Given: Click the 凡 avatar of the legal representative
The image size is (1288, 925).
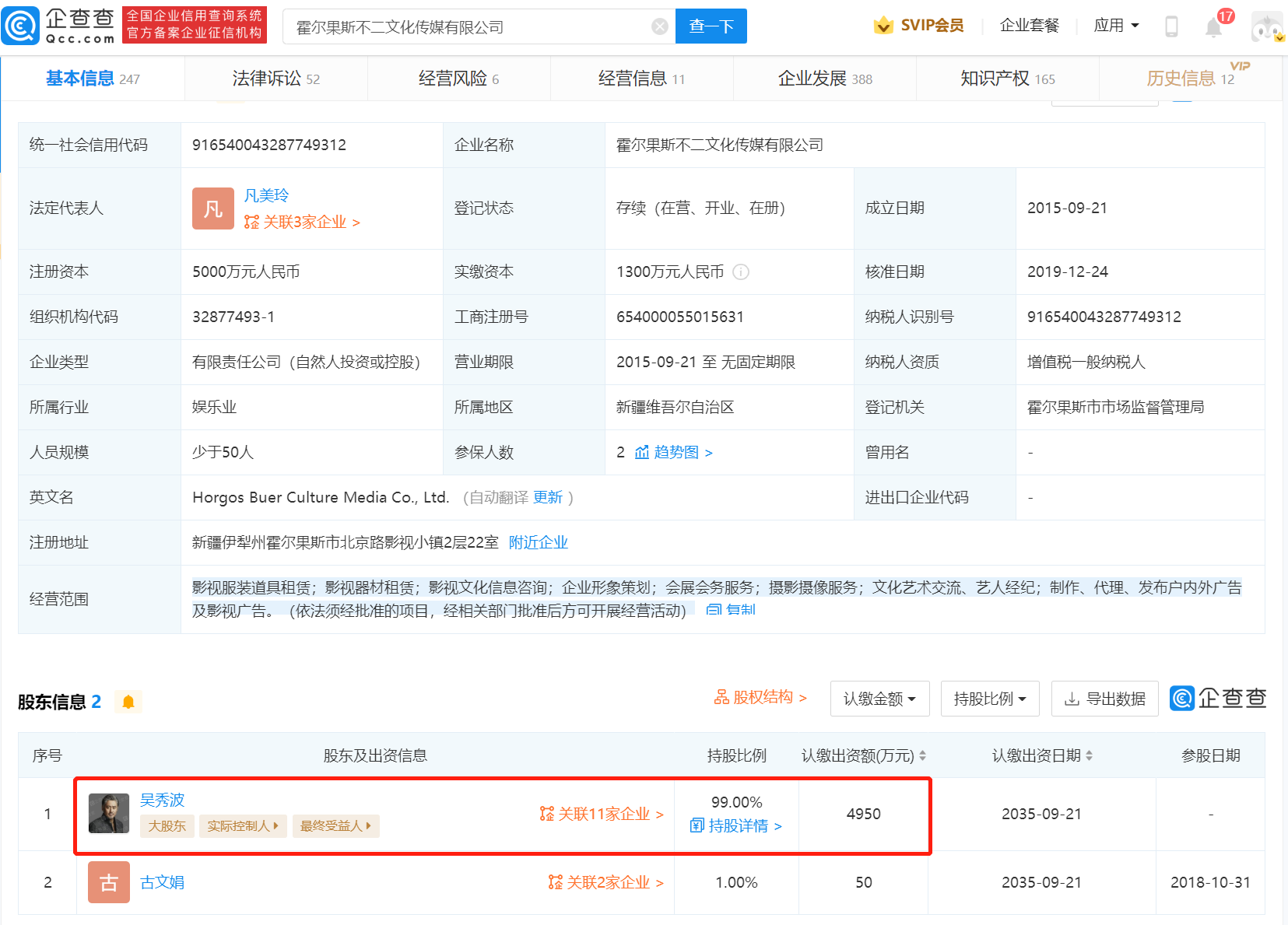Looking at the screenshot, I should click(x=213, y=208).
